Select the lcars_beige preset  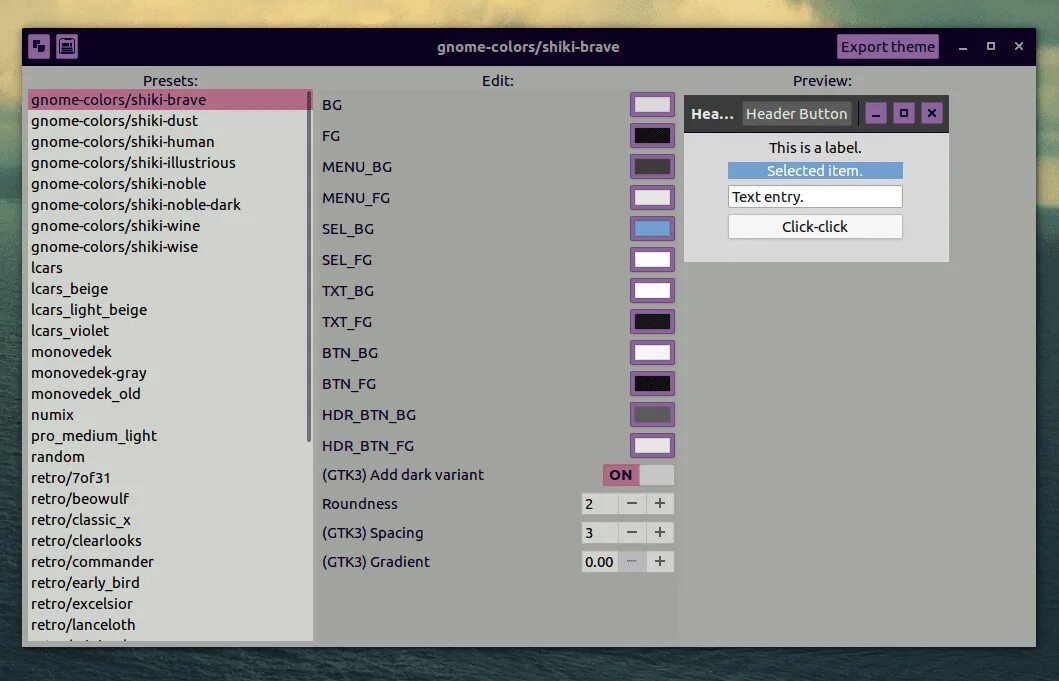[168, 288]
